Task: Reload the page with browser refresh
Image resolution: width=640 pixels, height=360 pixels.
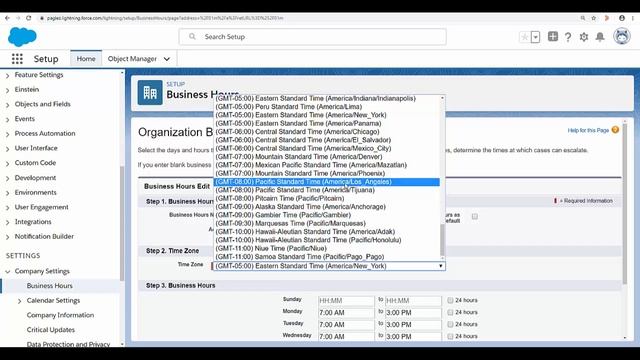Action: pos(29,18)
